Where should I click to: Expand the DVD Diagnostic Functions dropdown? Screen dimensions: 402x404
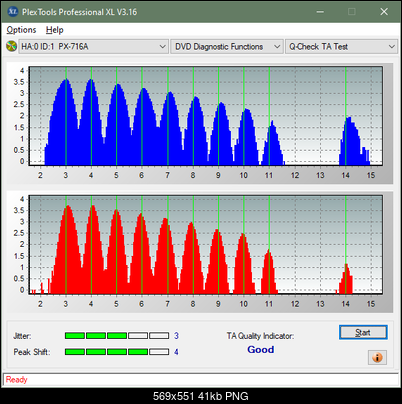click(227, 47)
